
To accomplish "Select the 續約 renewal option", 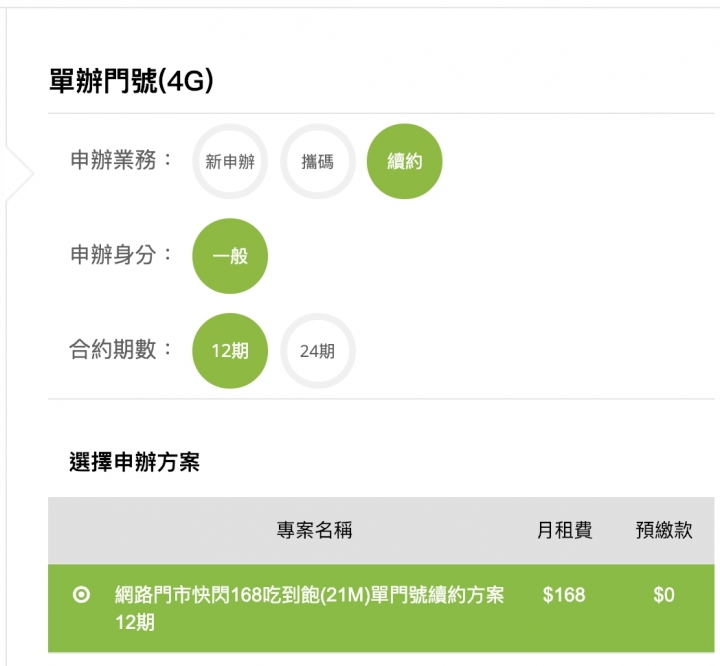I will click(x=404, y=161).
